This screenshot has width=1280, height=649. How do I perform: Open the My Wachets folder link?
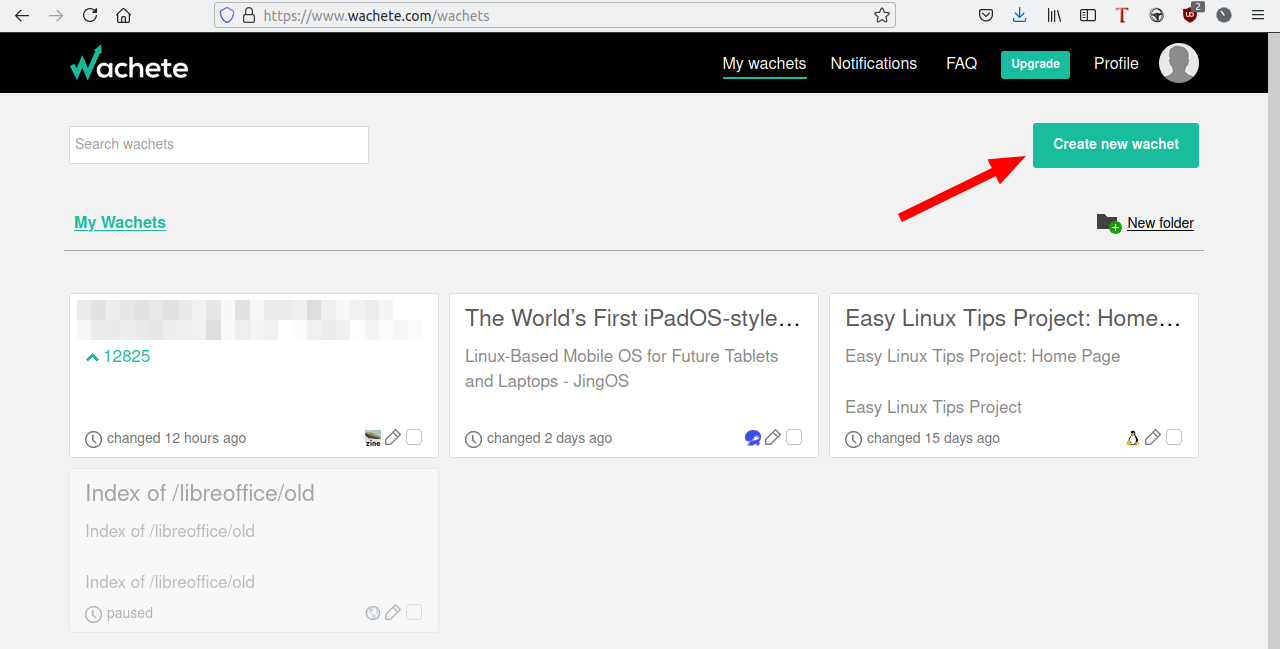click(120, 222)
